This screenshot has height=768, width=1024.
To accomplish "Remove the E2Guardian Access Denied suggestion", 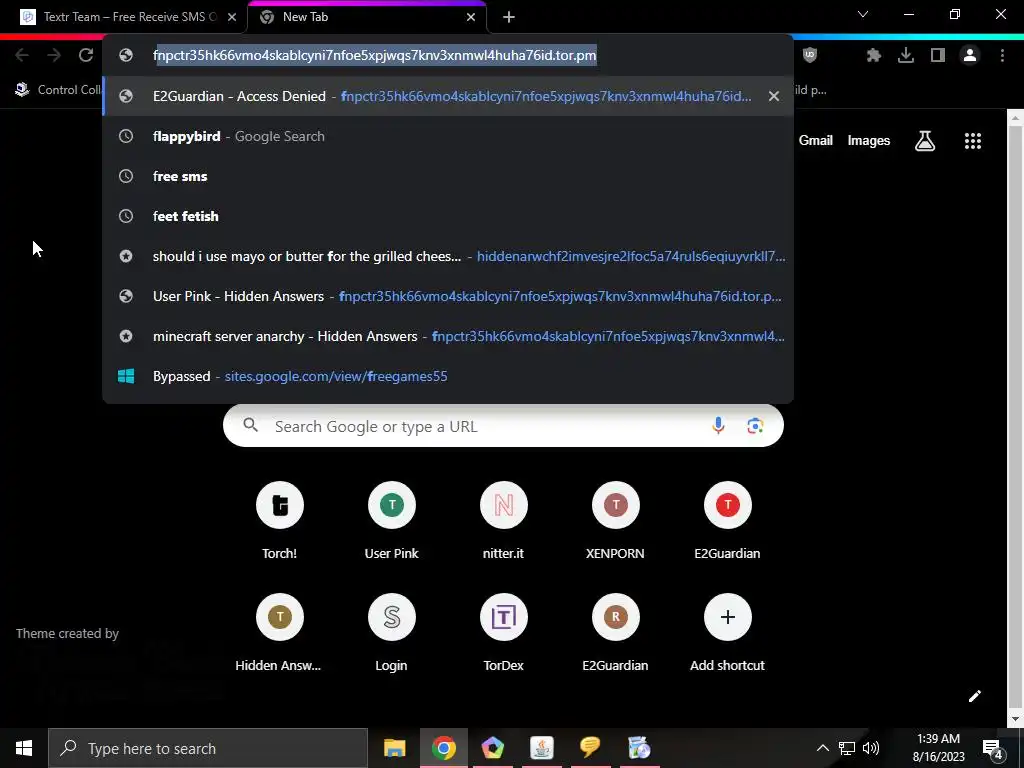I will (774, 96).
